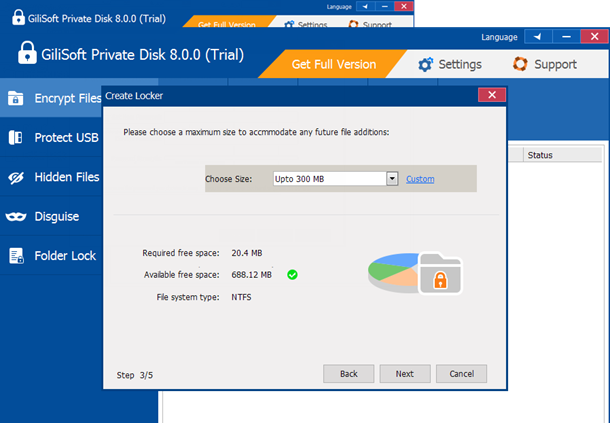Open Get Full Version tab in front window
Screen dimensions: 610x423
tap(333, 64)
